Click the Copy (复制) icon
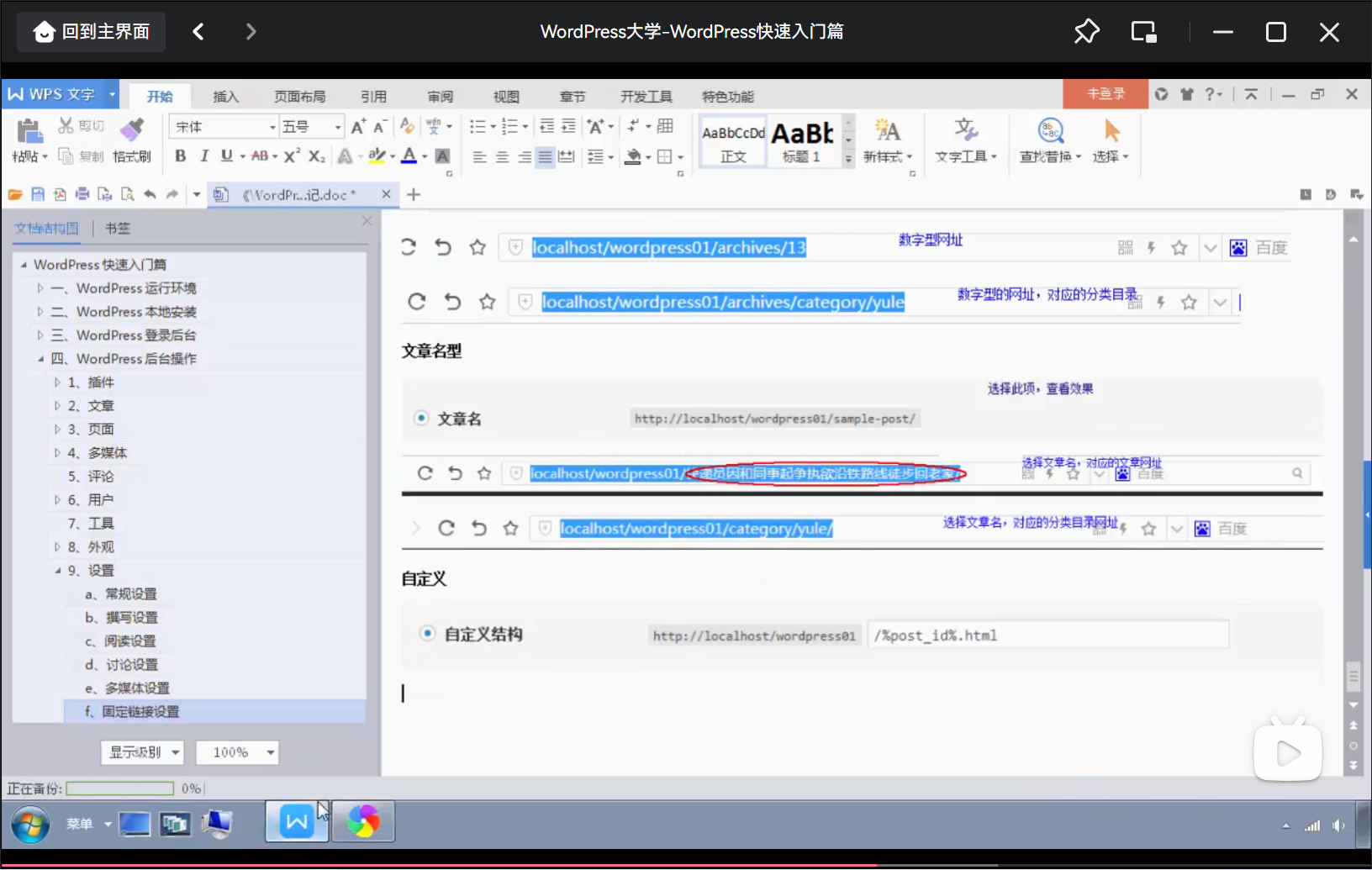 66,156
